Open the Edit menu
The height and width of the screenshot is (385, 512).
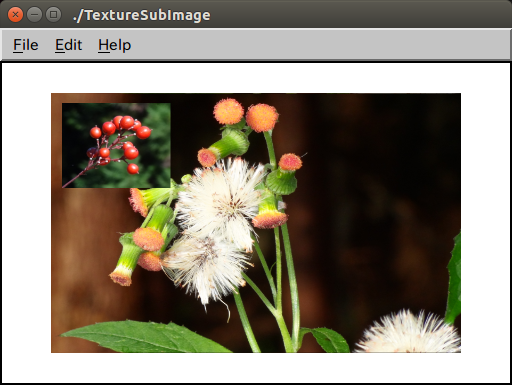pyautogui.click(x=68, y=45)
